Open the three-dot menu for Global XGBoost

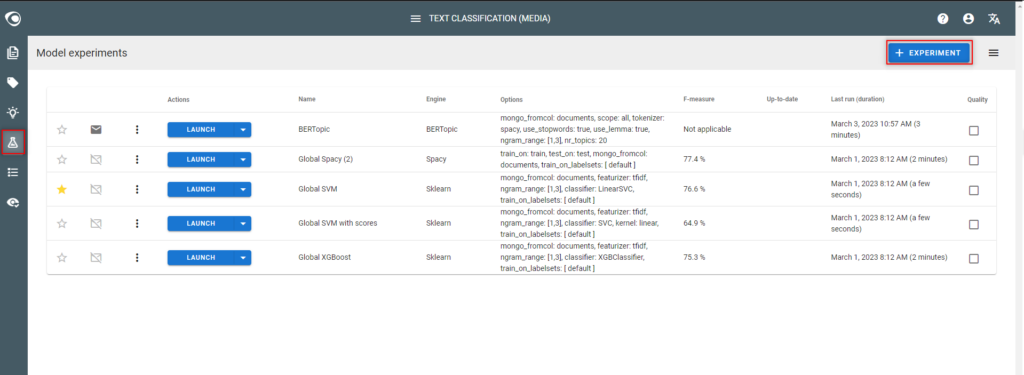tap(137, 257)
